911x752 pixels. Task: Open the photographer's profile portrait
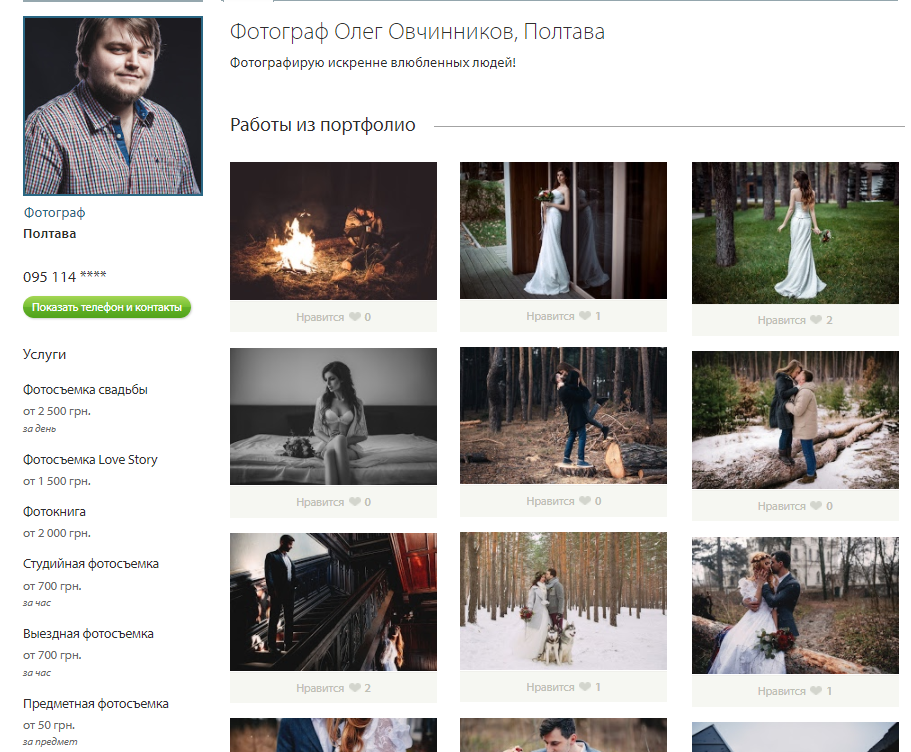[113, 106]
